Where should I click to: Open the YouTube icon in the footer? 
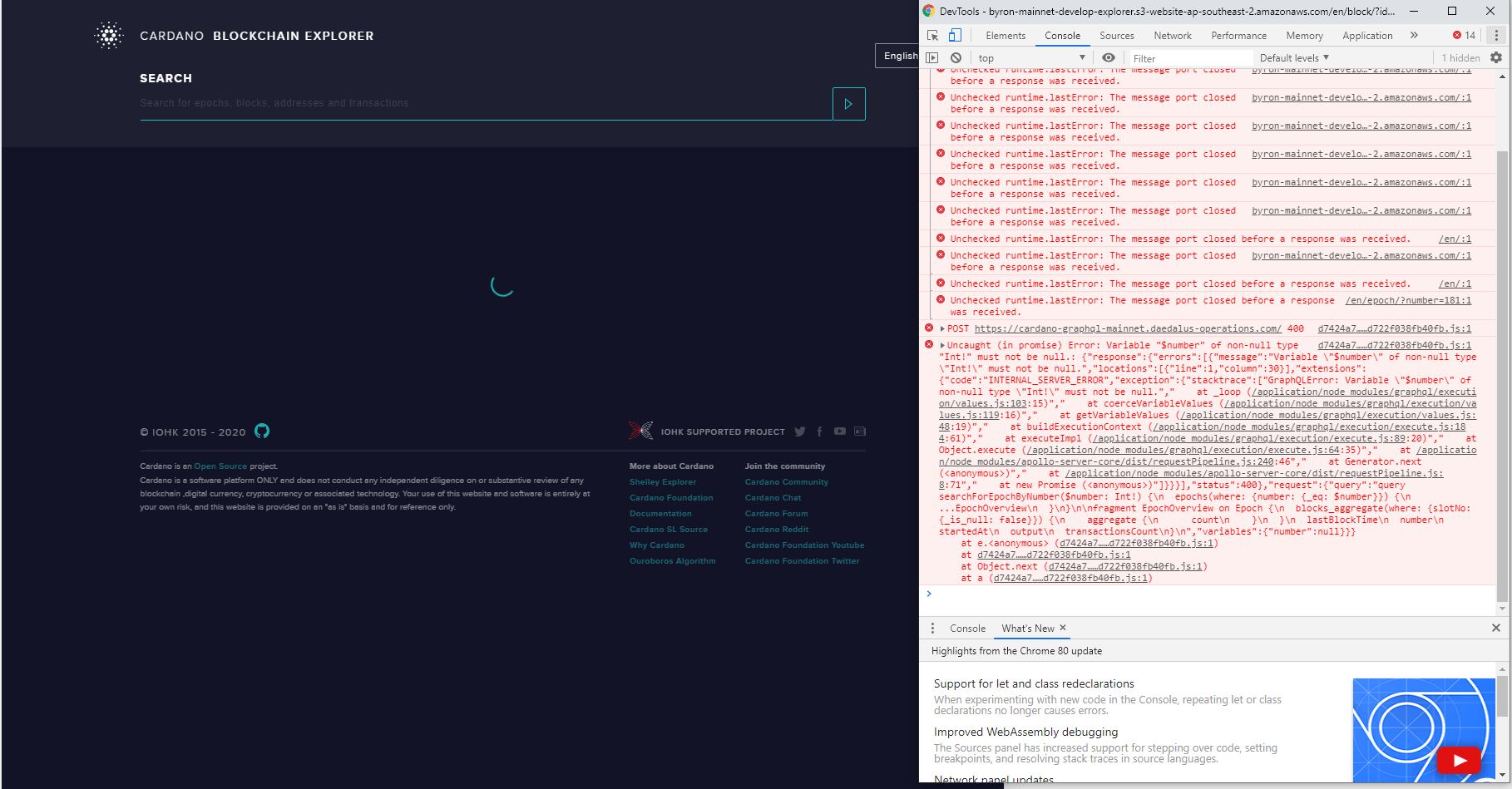840,431
